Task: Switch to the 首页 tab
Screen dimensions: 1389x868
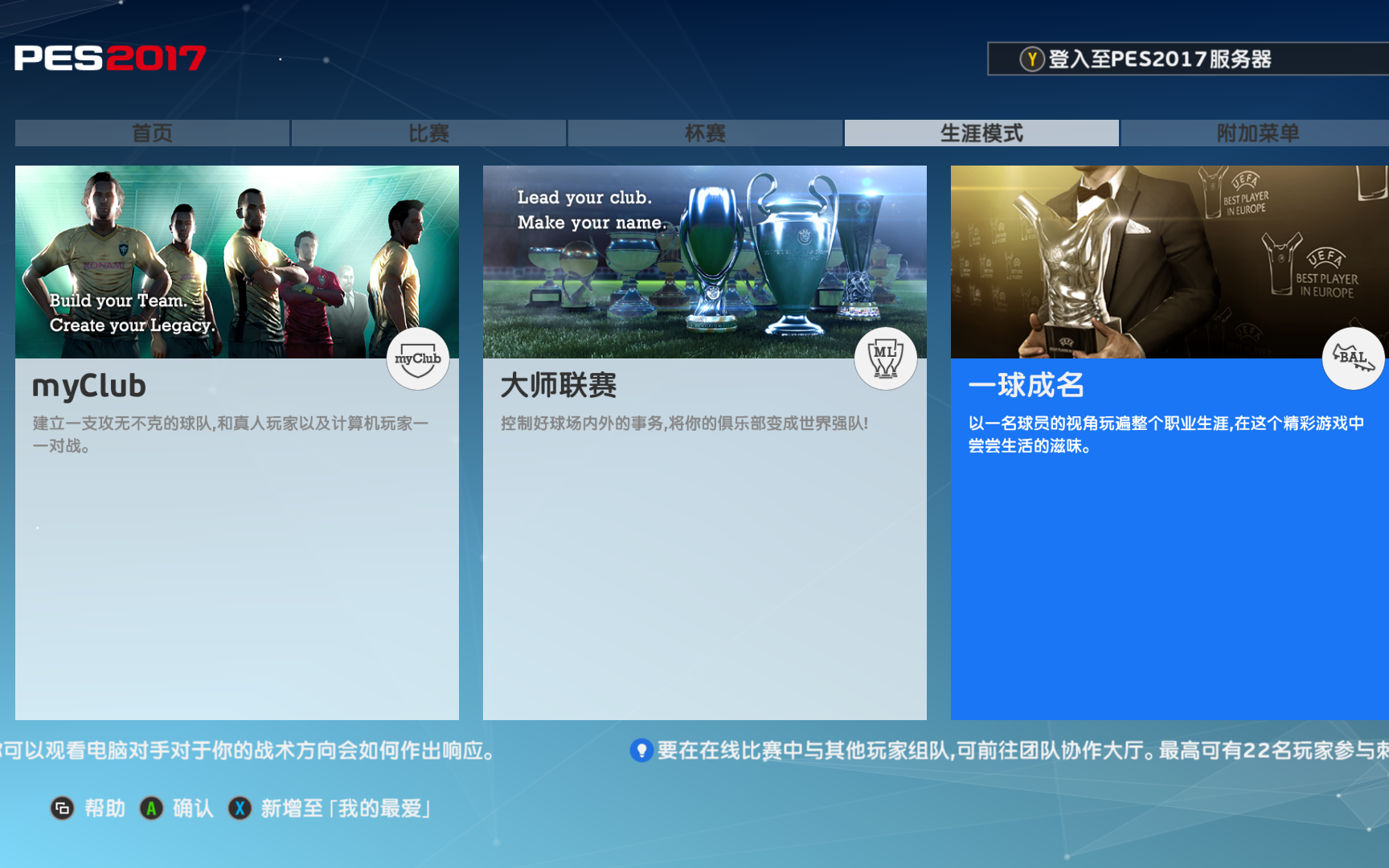Action: [152, 133]
